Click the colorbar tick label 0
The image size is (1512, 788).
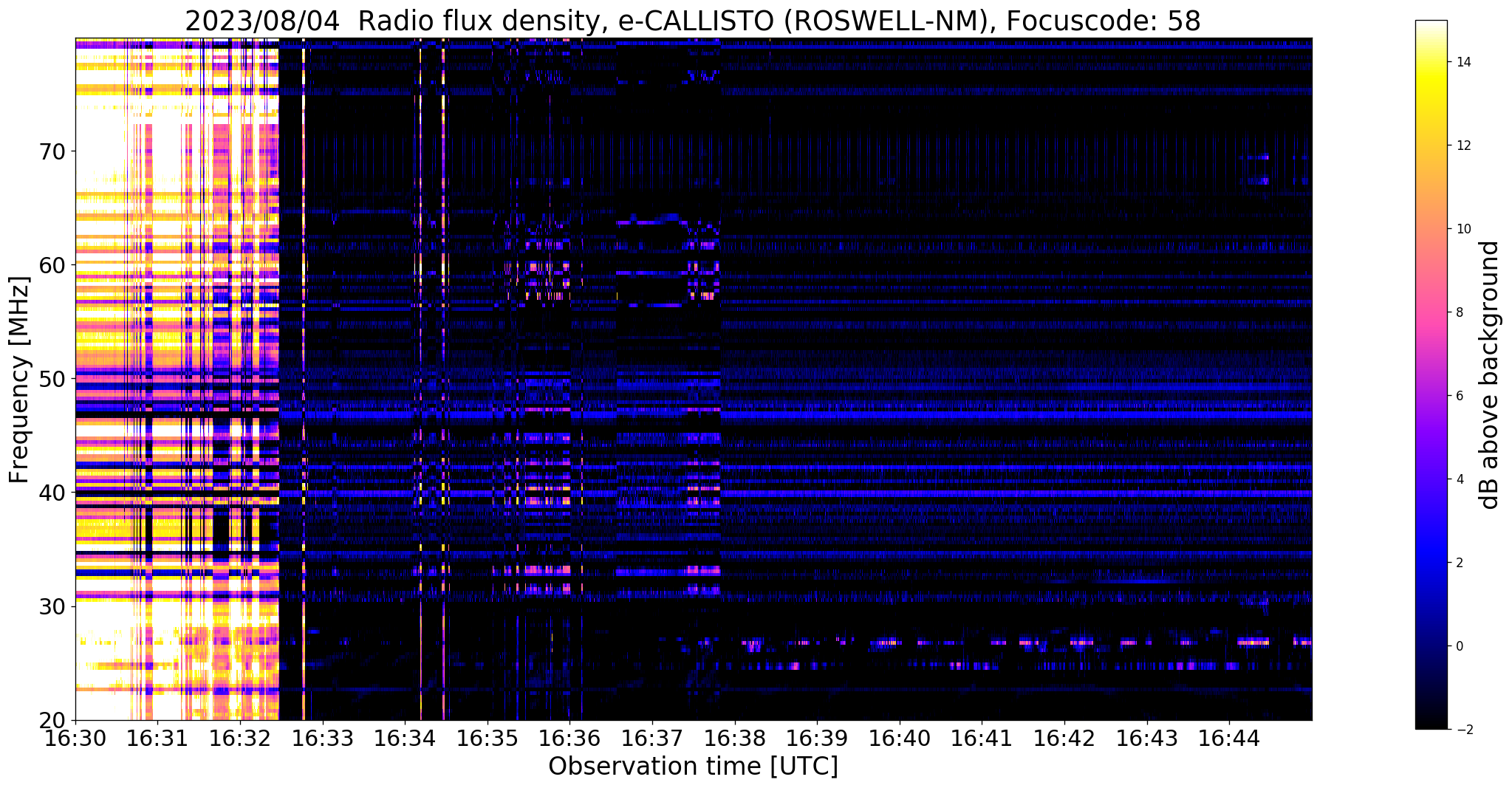click(x=1459, y=646)
